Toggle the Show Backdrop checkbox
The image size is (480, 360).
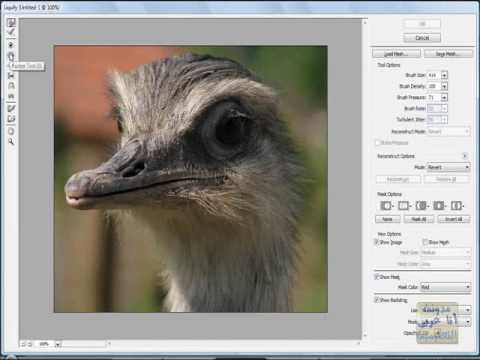376,300
